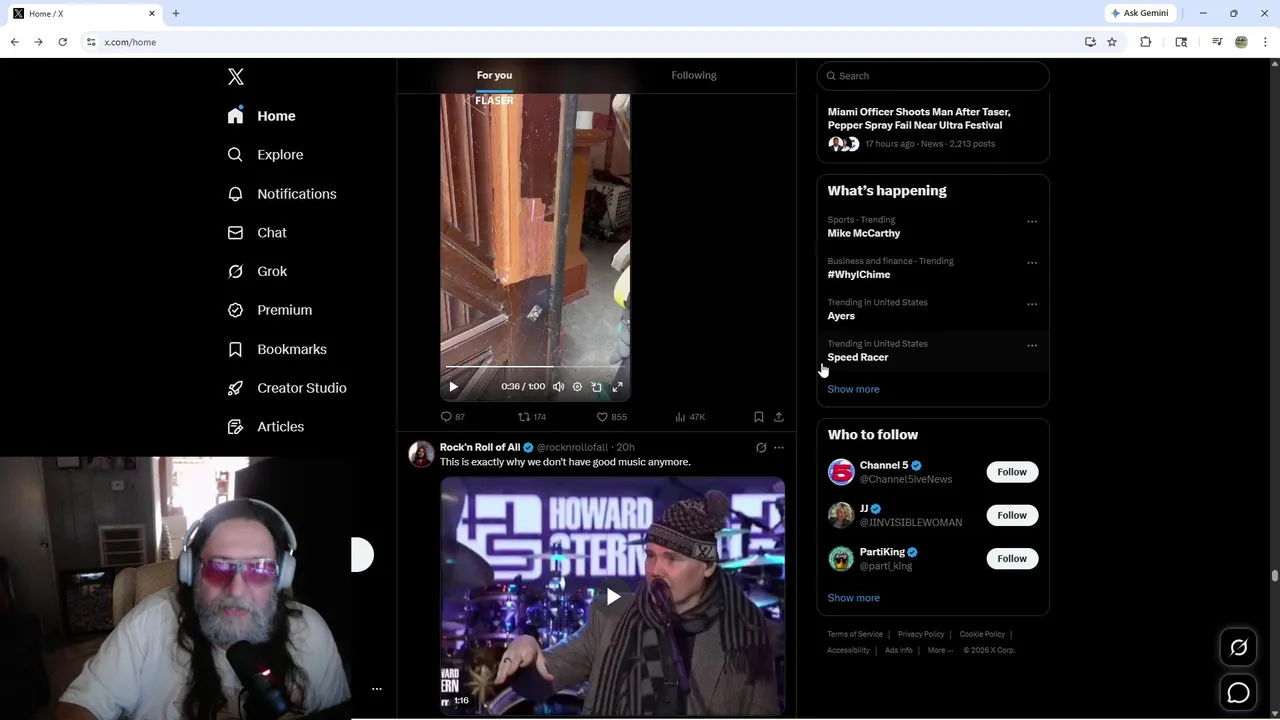Open Creator Studio in sidebar

click(287, 388)
